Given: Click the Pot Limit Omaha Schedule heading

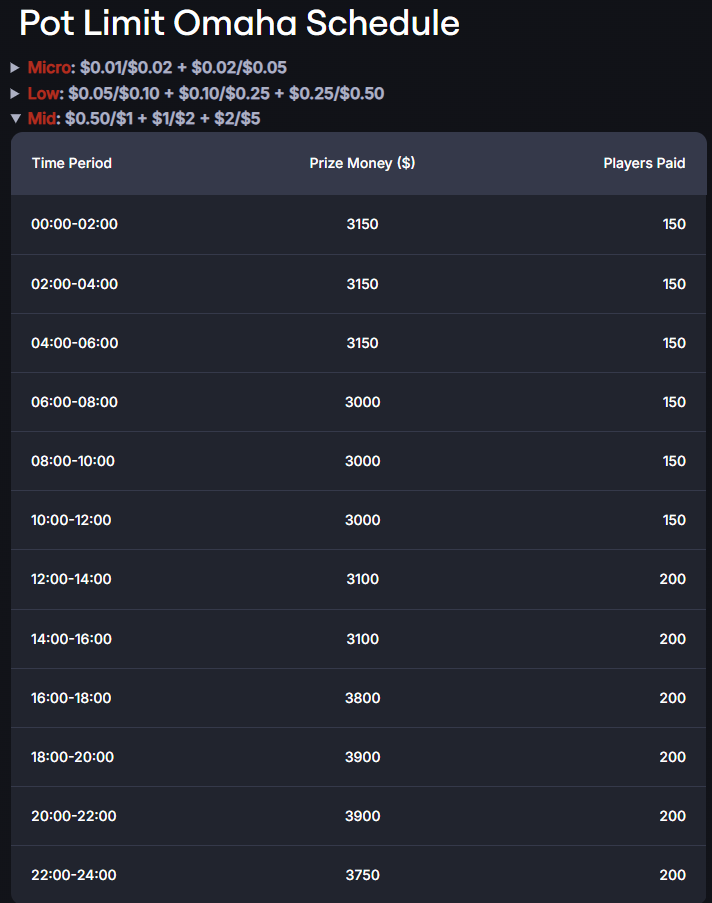Looking at the screenshot, I should pyautogui.click(x=239, y=24).
